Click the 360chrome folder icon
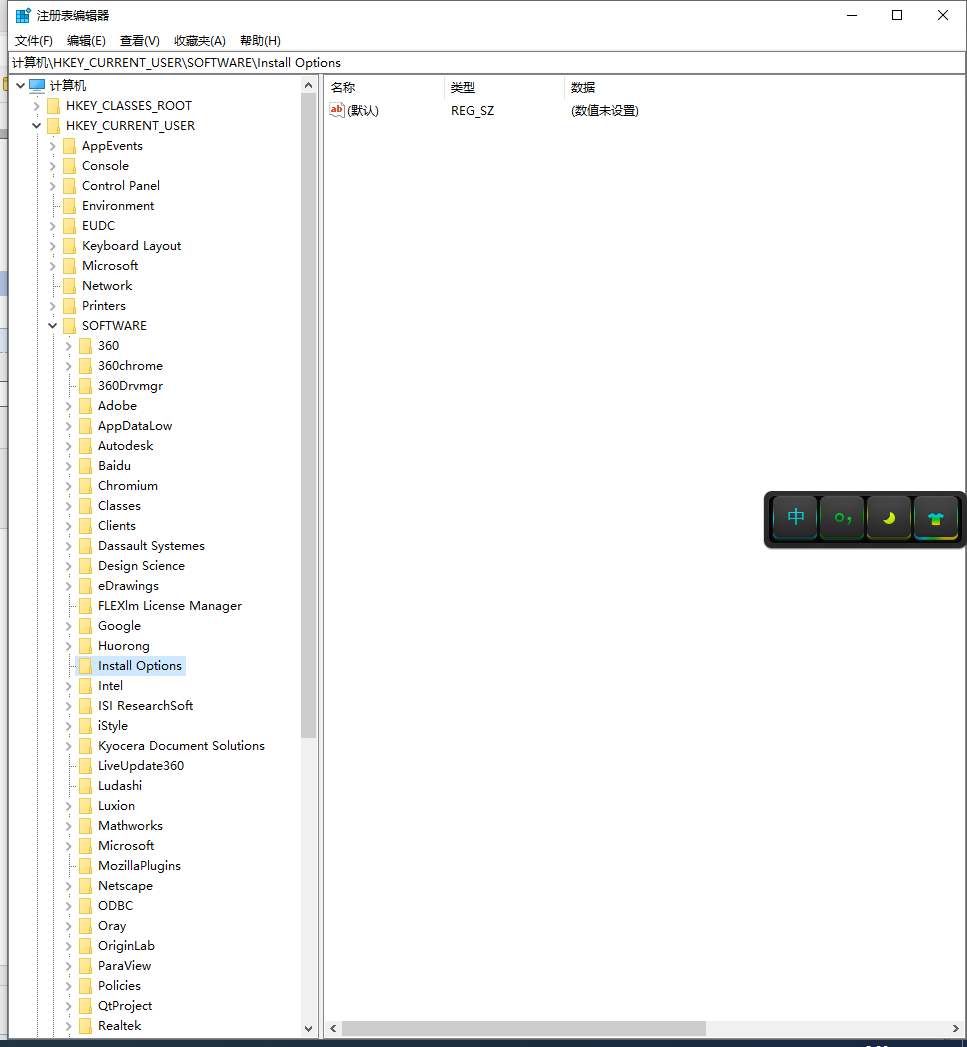The image size is (967, 1047). [x=85, y=366]
